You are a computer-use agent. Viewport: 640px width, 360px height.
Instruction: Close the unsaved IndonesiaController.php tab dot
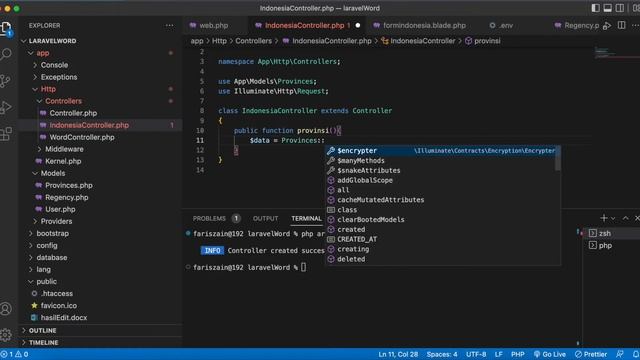(x=358, y=25)
